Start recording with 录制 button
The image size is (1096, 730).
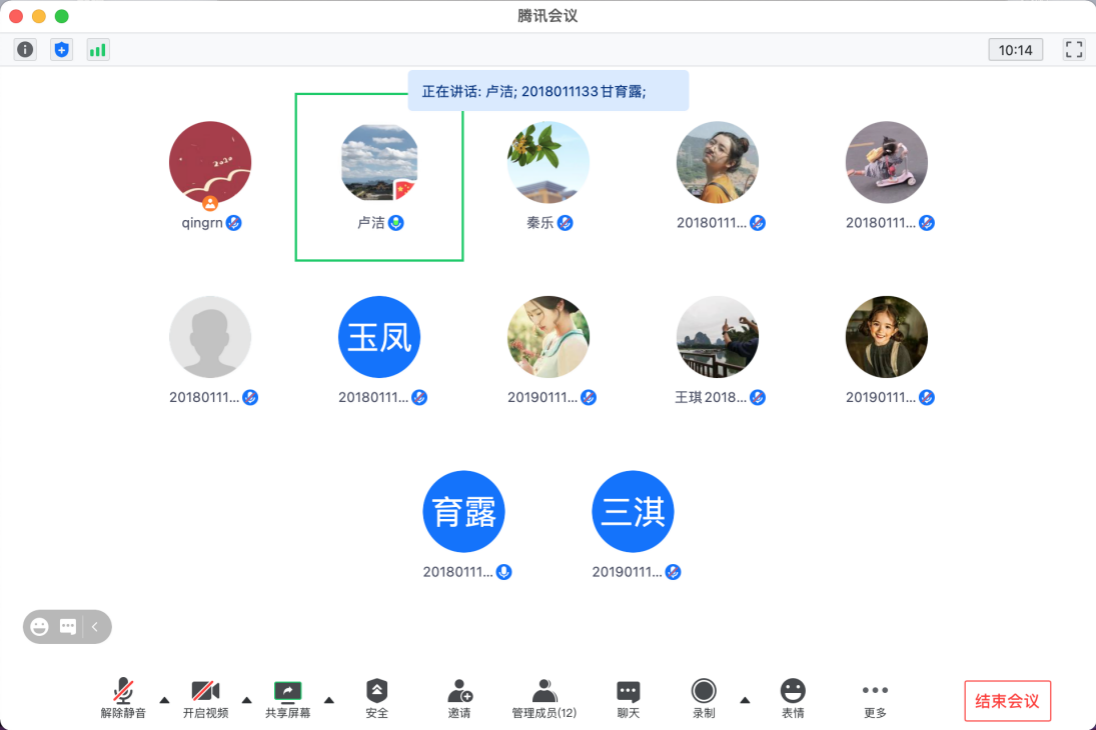click(704, 698)
